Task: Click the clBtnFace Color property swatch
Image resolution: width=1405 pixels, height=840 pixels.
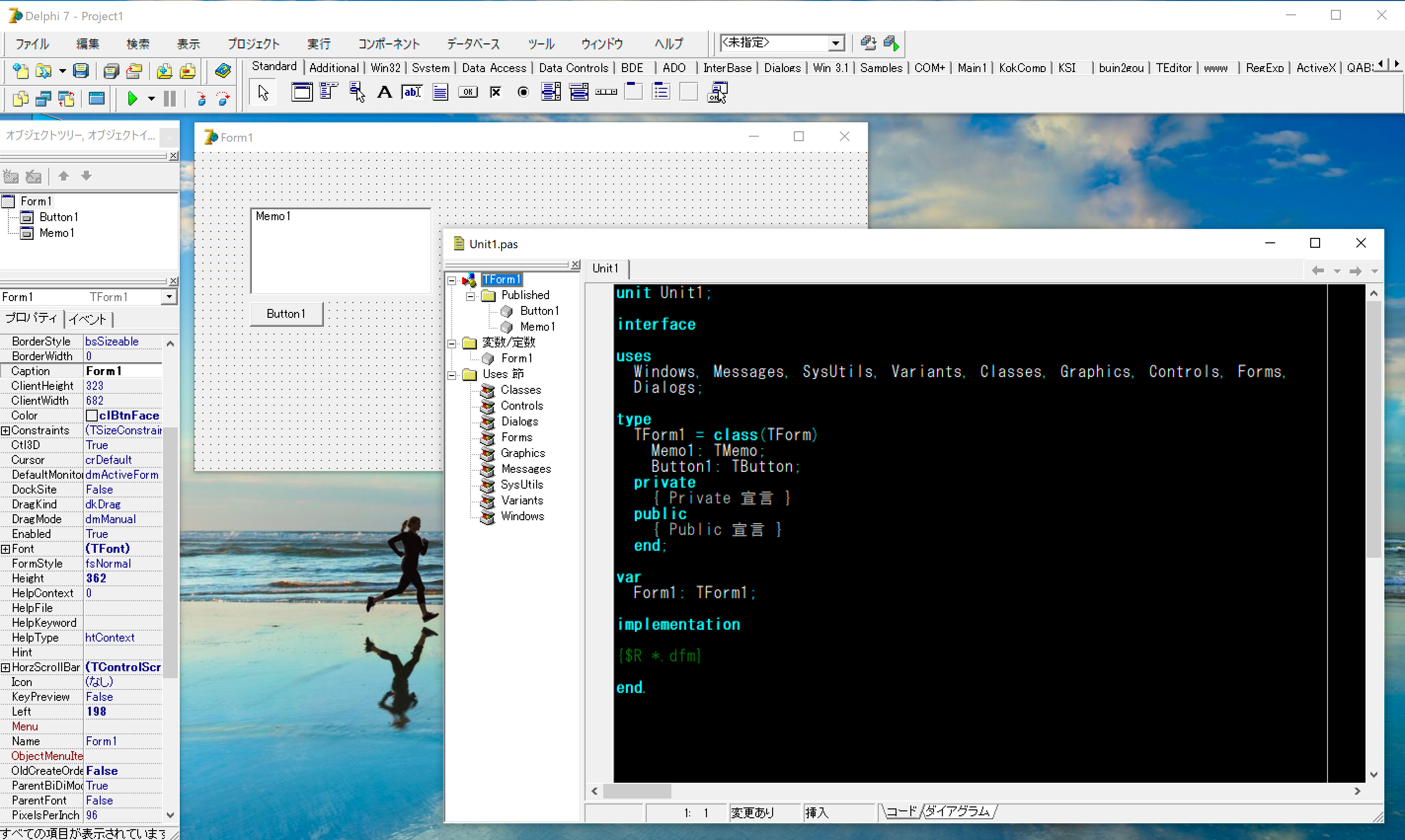Action: pyautogui.click(x=92, y=416)
